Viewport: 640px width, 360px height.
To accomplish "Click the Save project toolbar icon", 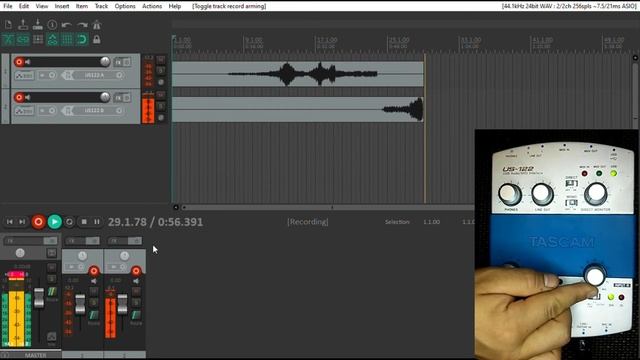I will 38,24.
